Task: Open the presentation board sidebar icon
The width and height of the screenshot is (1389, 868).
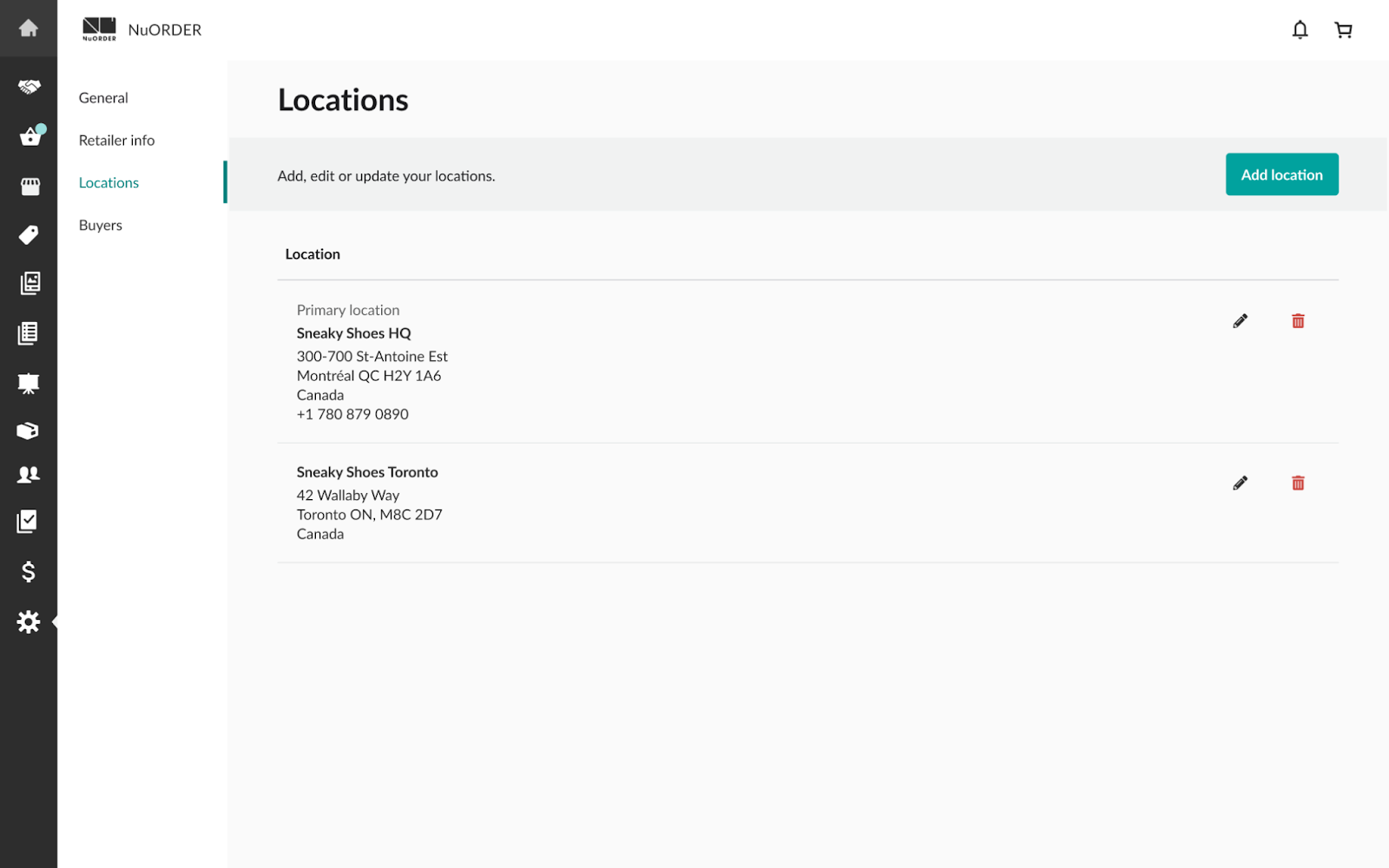Action: [29, 384]
